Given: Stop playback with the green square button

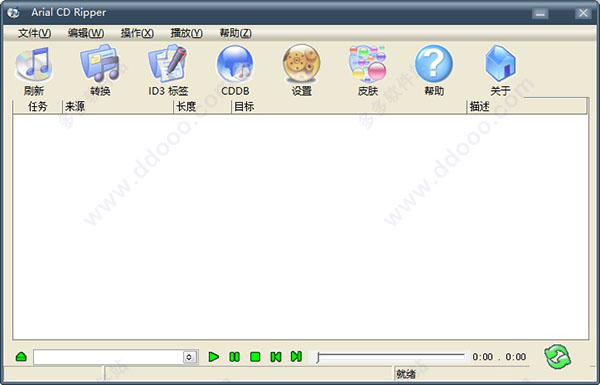Looking at the screenshot, I should coord(255,357).
